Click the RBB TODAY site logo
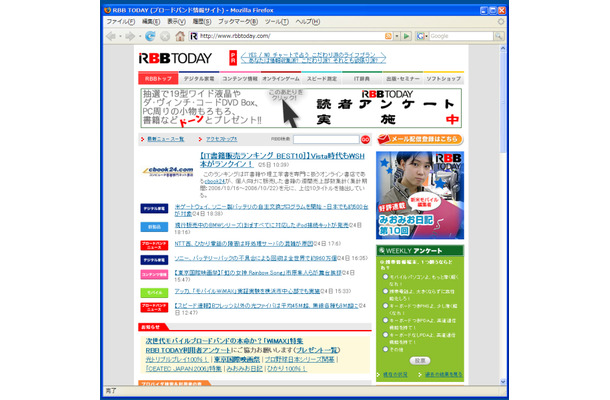 [x=175, y=58]
